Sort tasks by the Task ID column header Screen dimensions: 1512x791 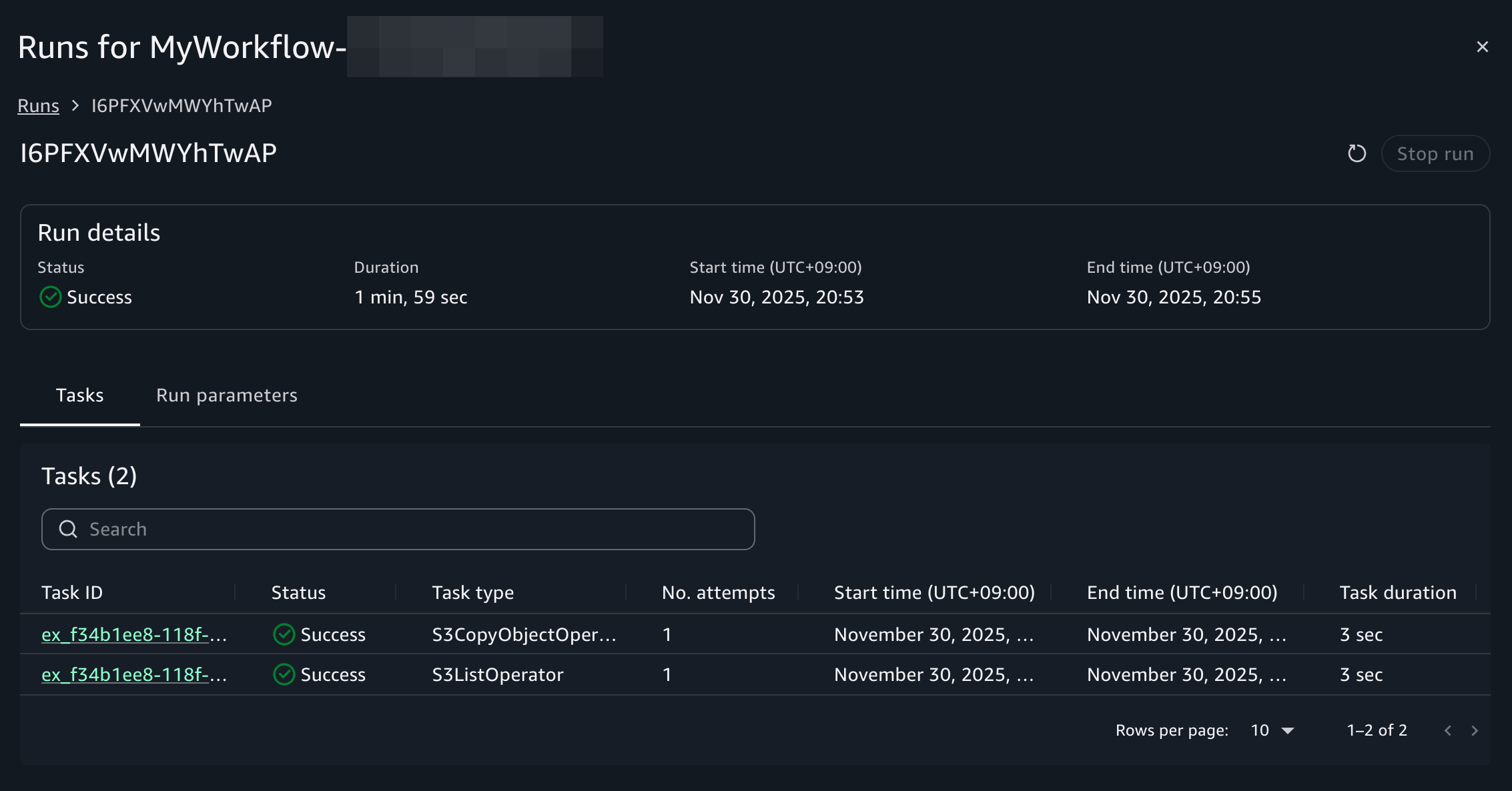72,592
